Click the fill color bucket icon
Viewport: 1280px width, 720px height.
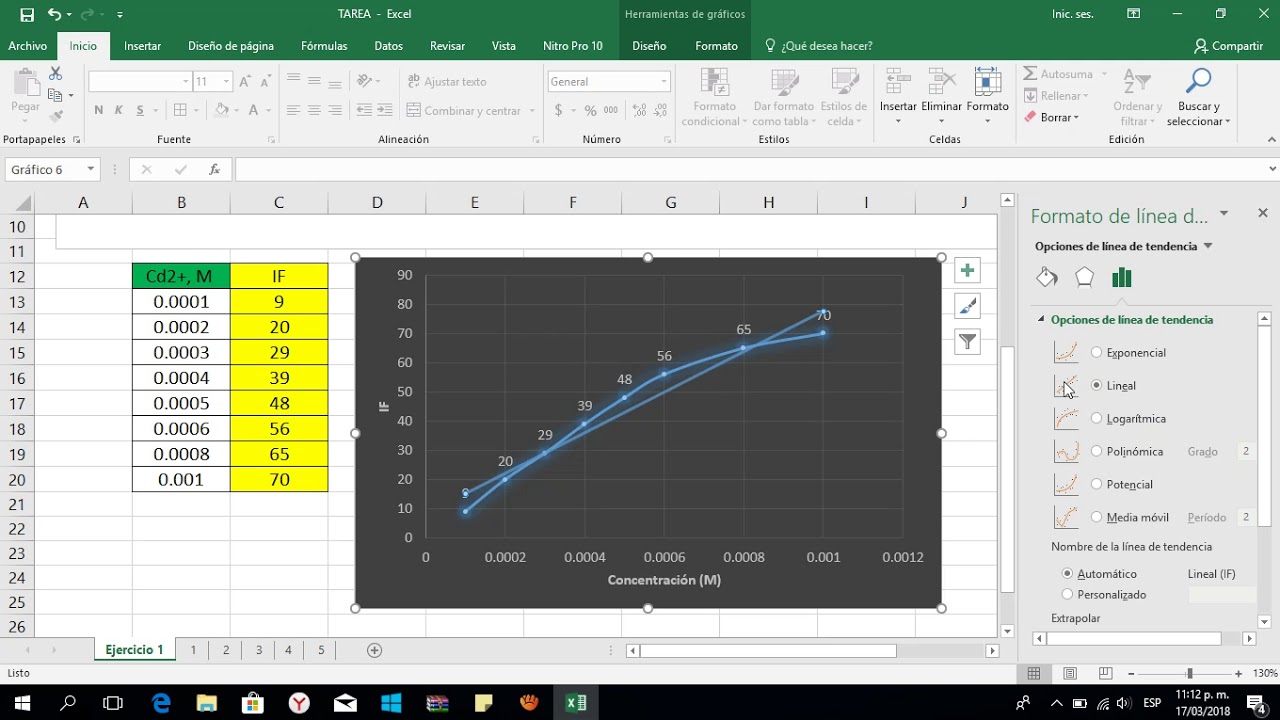click(x=222, y=111)
